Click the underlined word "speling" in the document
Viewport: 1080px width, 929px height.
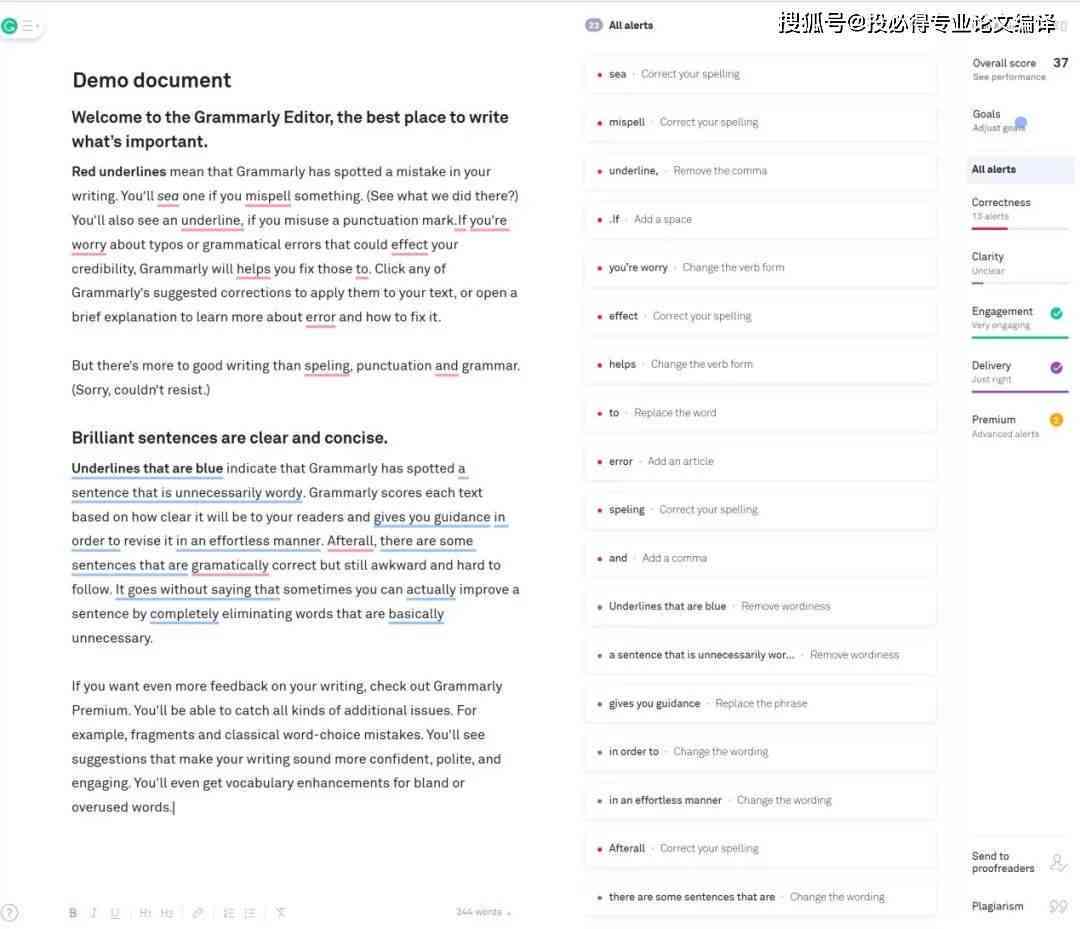[327, 366]
